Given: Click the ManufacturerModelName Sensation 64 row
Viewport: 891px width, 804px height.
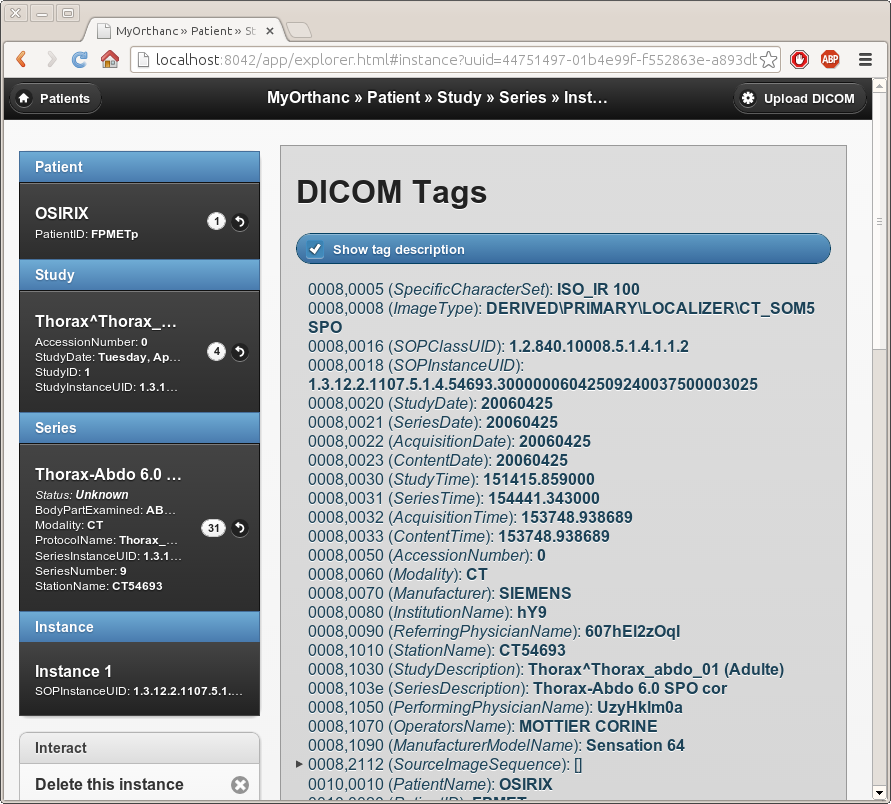Looking at the screenshot, I should [x=496, y=745].
